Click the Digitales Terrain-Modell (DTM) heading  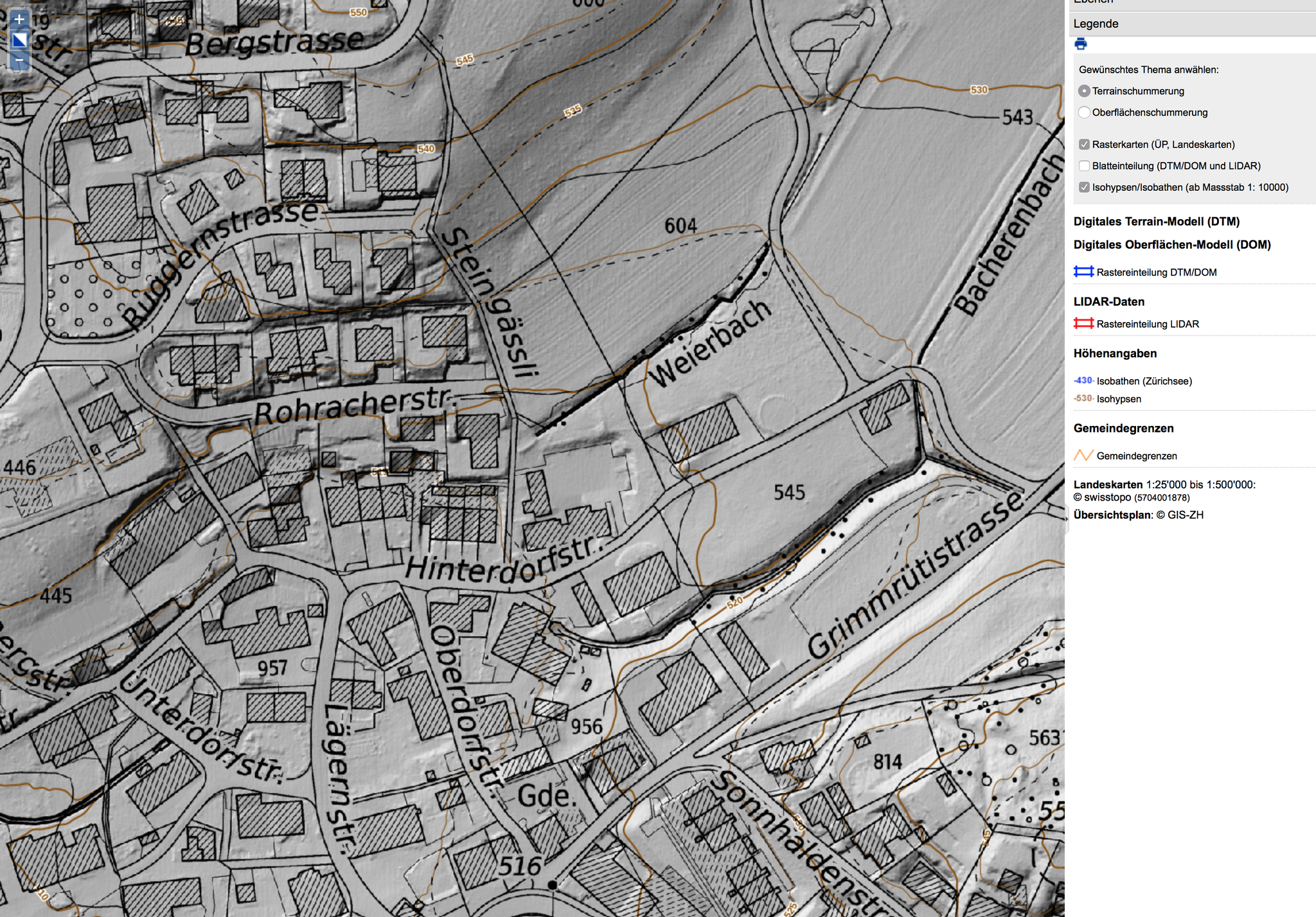[1156, 222]
